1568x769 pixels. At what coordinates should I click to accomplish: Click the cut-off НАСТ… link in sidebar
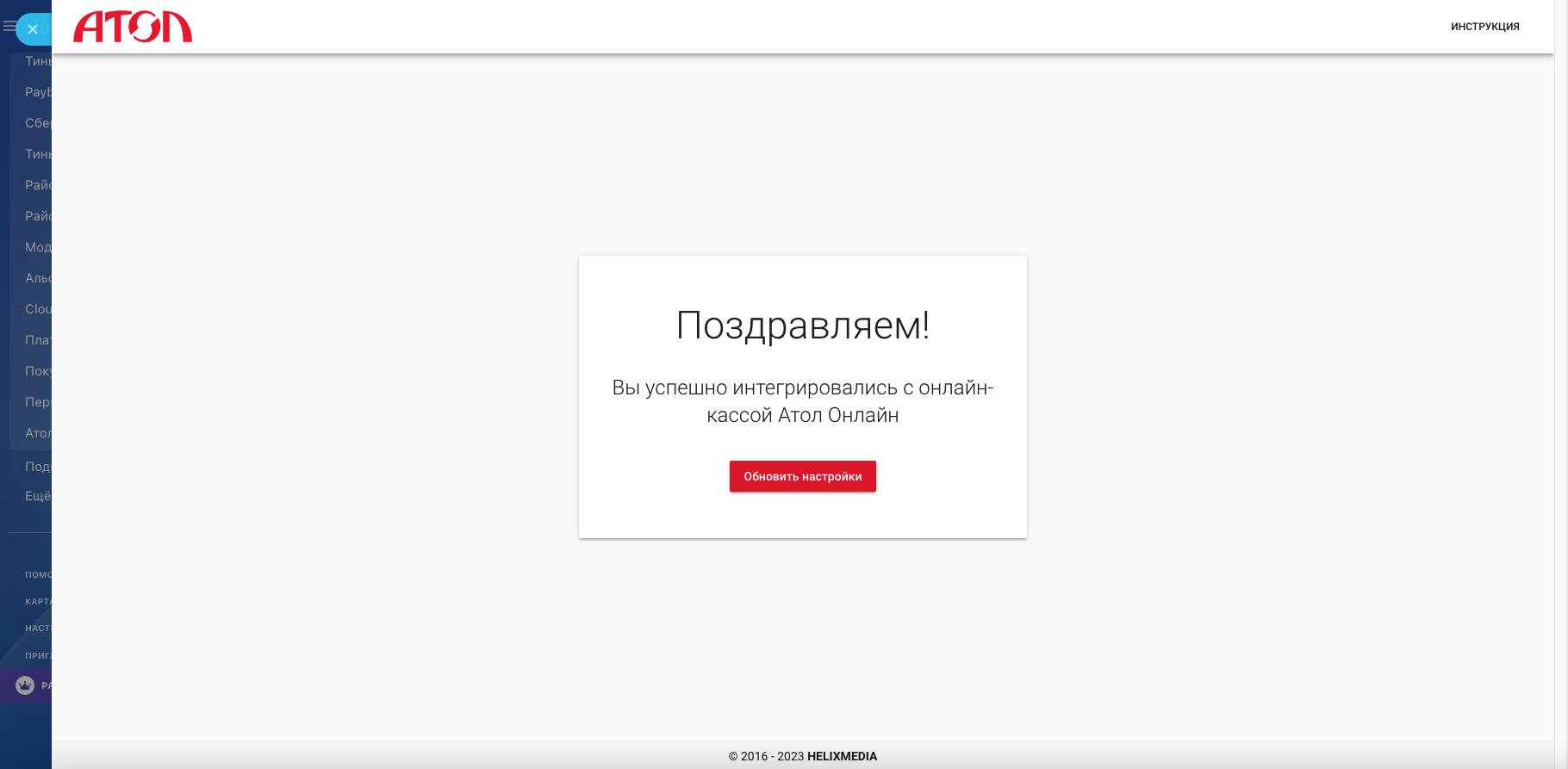[x=38, y=629]
